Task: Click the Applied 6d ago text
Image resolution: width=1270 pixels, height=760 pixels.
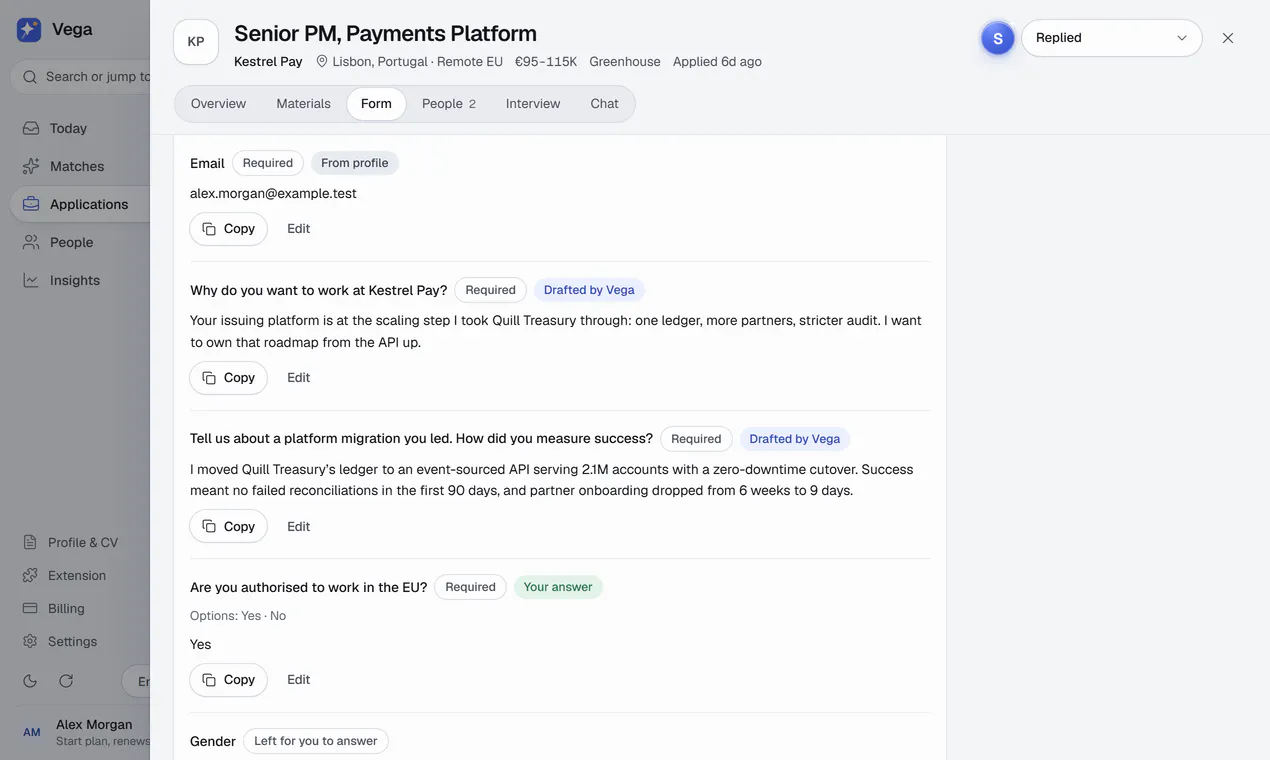Action: pos(717,62)
